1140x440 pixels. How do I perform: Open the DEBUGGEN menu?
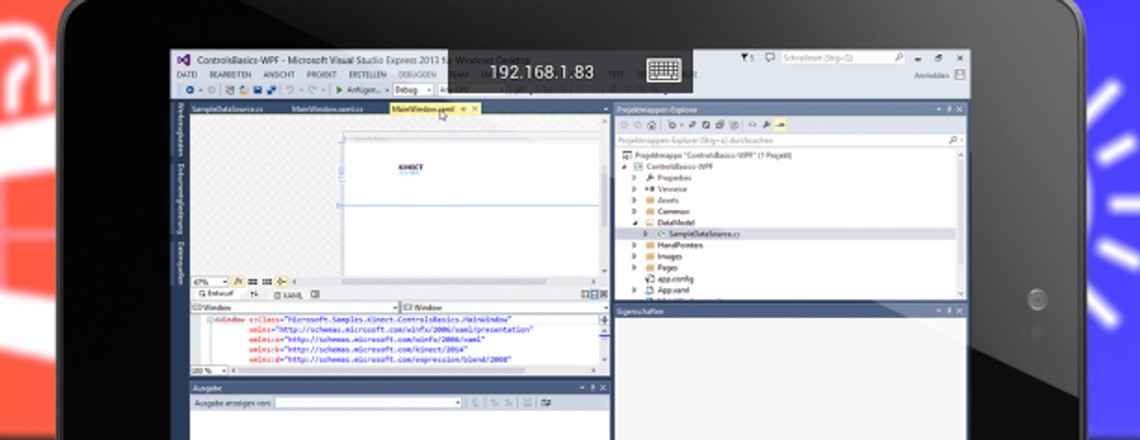coord(417,75)
